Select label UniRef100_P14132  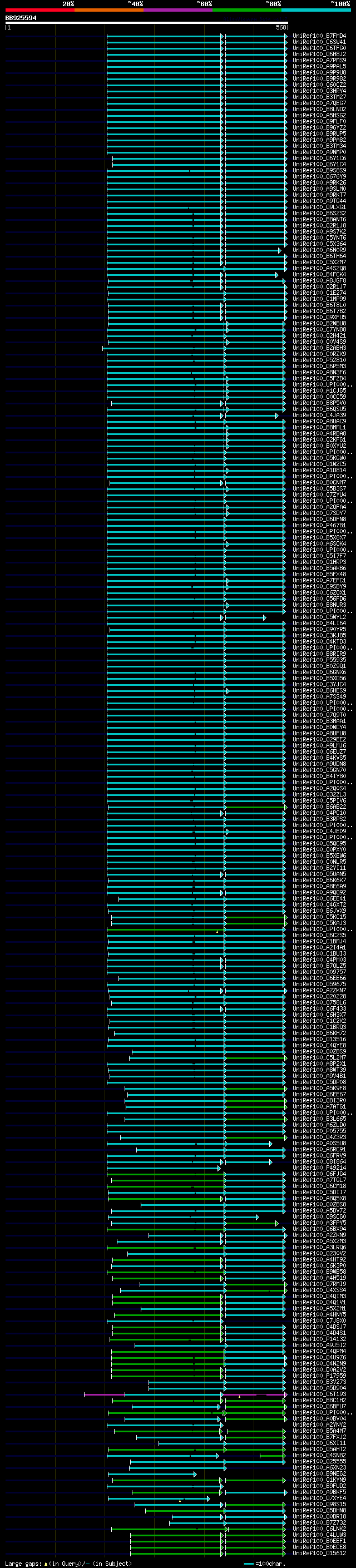319,1339
